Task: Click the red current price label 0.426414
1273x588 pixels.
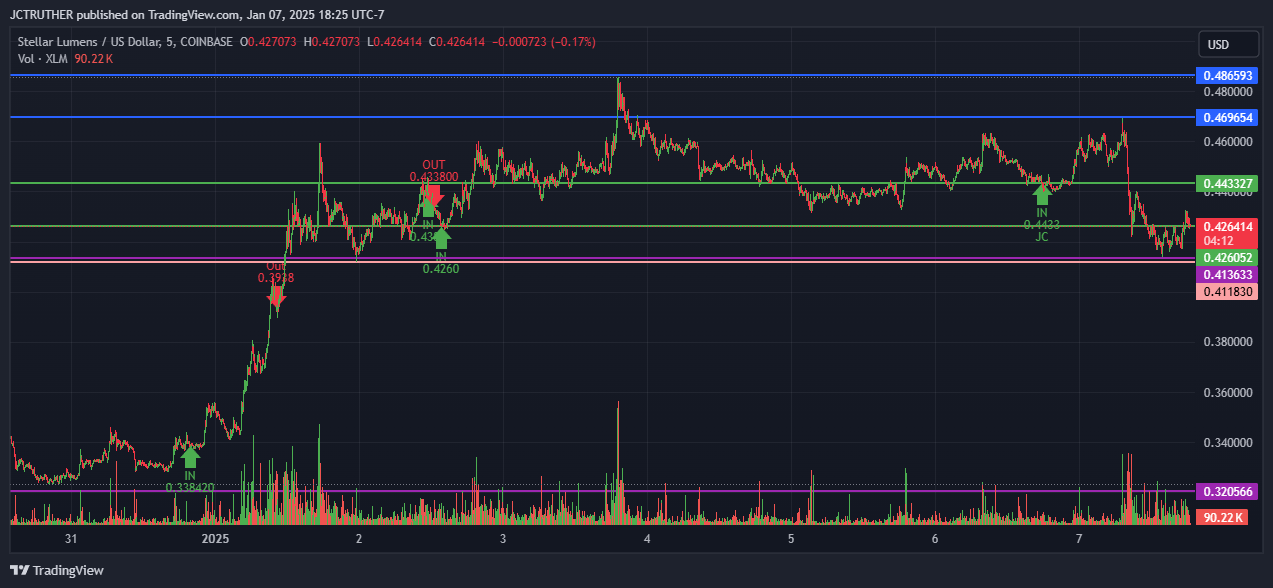Action: coord(1226,226)
